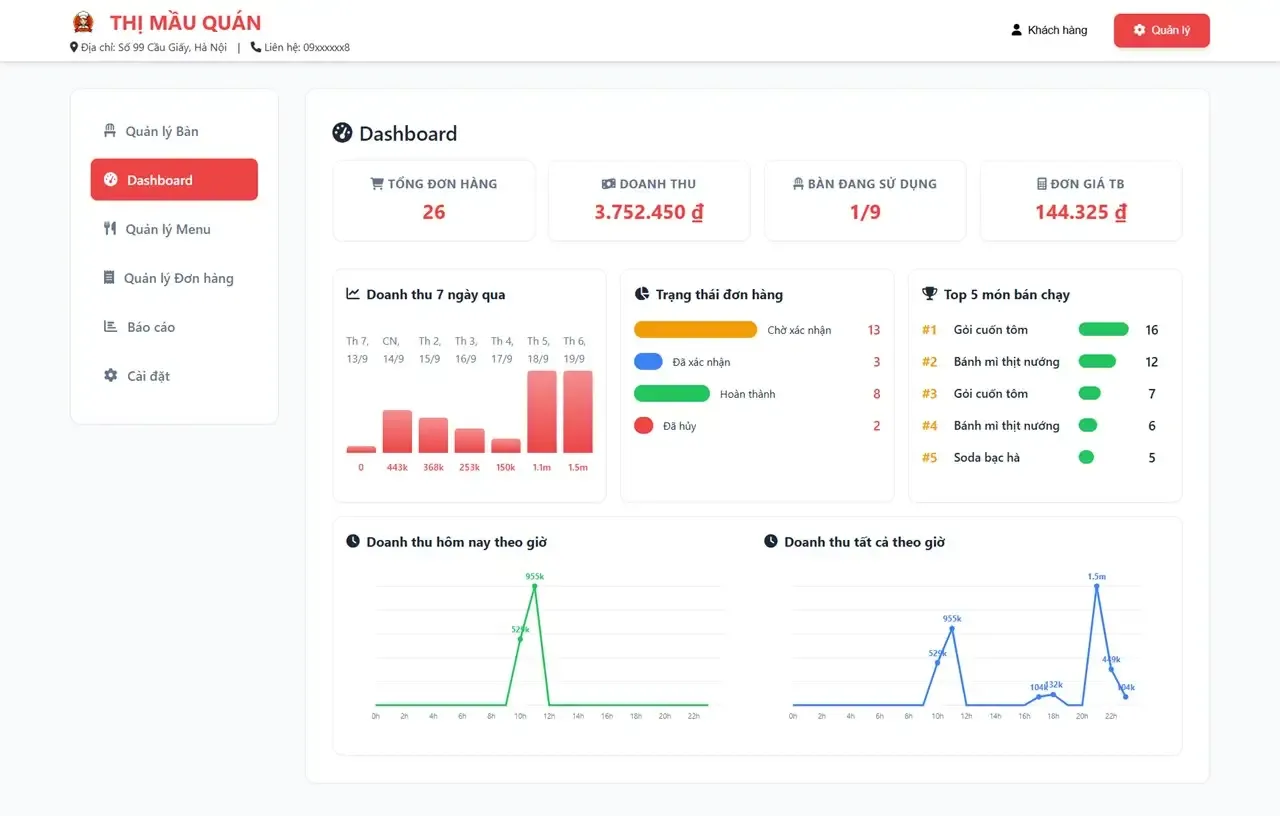Click the trophy icon for Top 5 món
The width and height of the screenshot is (1280, 816).
930,294
